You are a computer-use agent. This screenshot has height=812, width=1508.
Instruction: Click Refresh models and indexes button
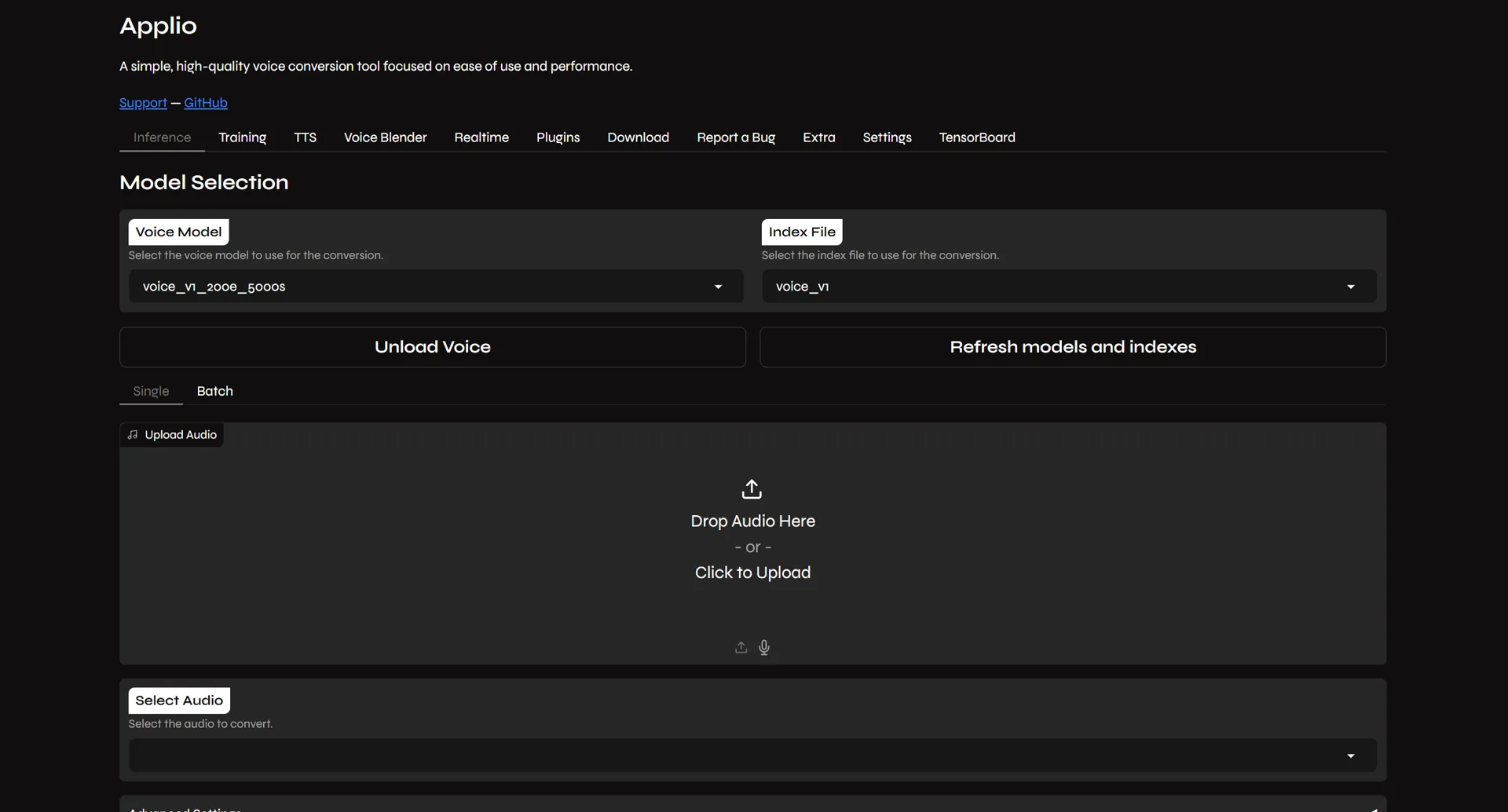(x=1073, y=347)
